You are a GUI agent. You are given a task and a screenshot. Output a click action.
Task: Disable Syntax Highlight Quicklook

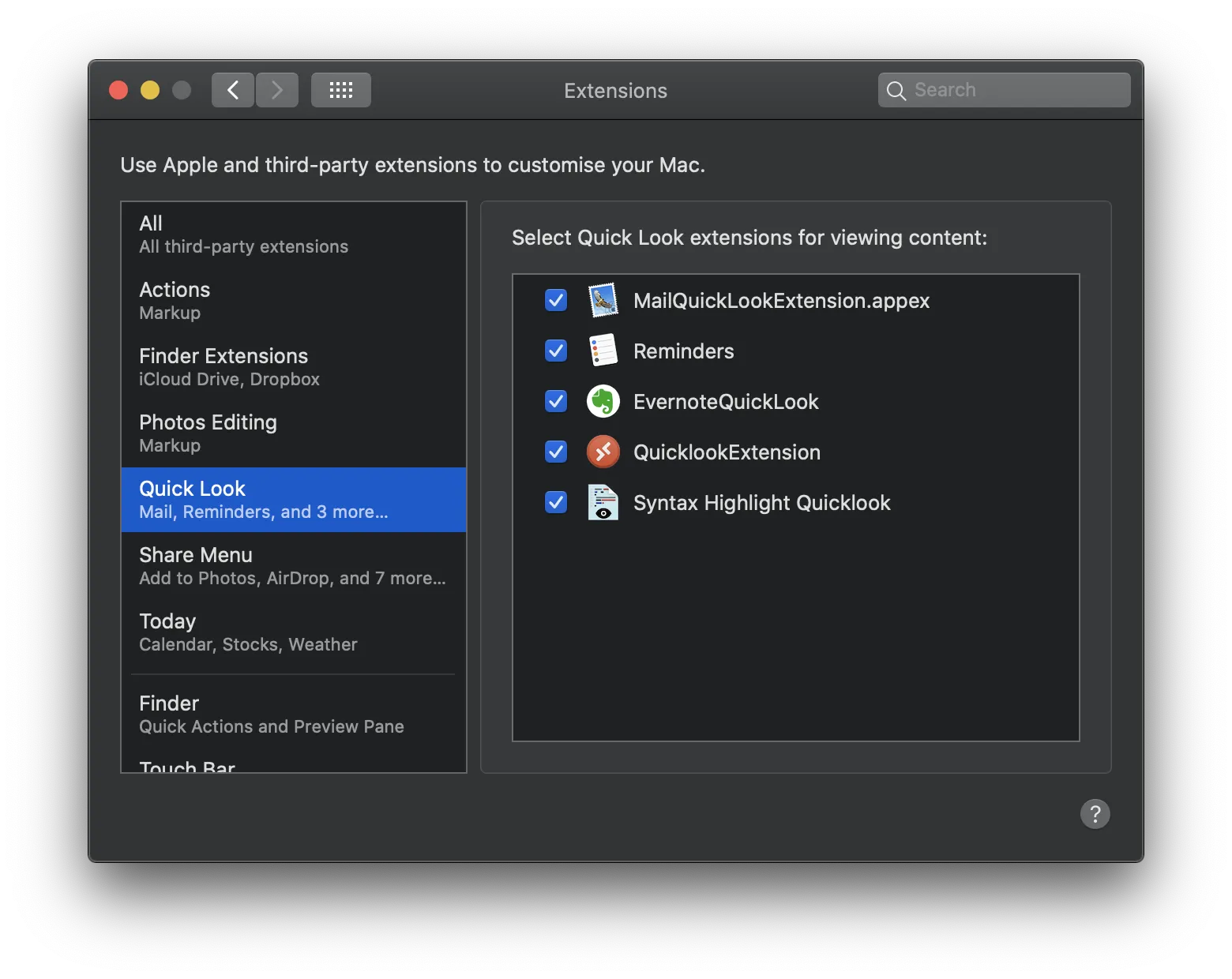(x=555, y=503)
